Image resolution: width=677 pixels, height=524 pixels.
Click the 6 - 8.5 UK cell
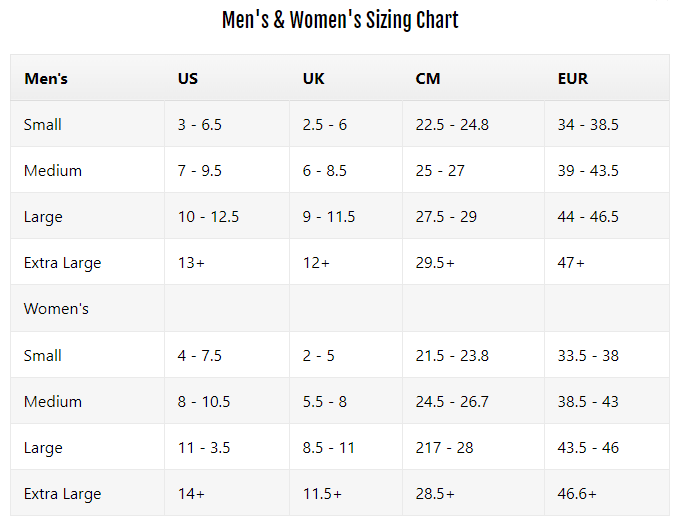pyautogui.click(x=325, y=171)
